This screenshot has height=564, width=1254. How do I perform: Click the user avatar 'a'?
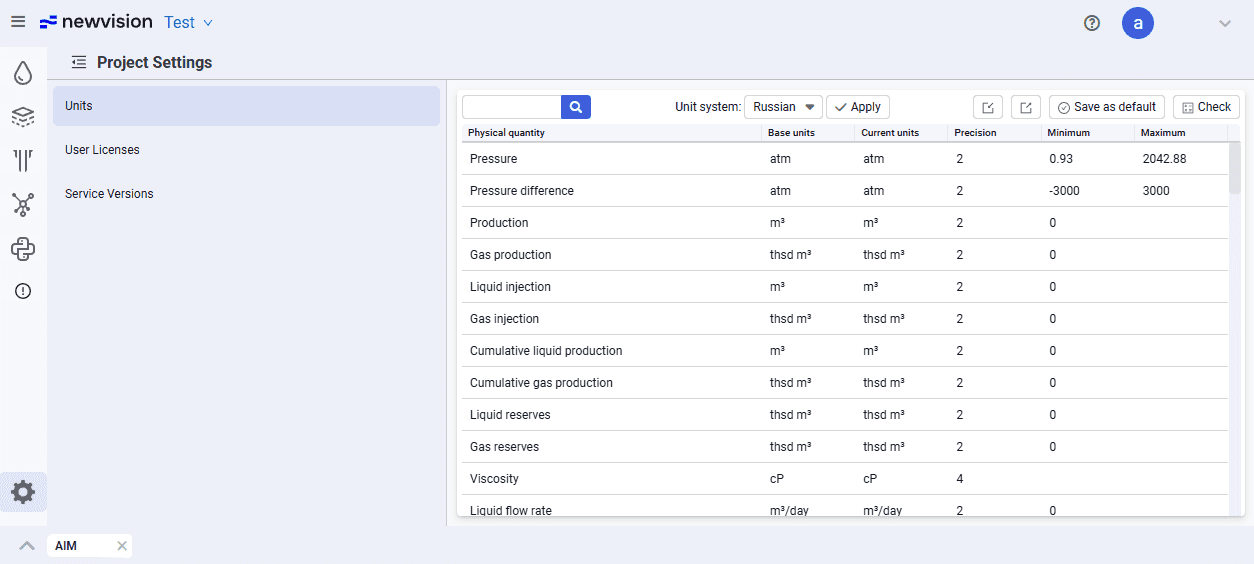(x=1138, y=23)
